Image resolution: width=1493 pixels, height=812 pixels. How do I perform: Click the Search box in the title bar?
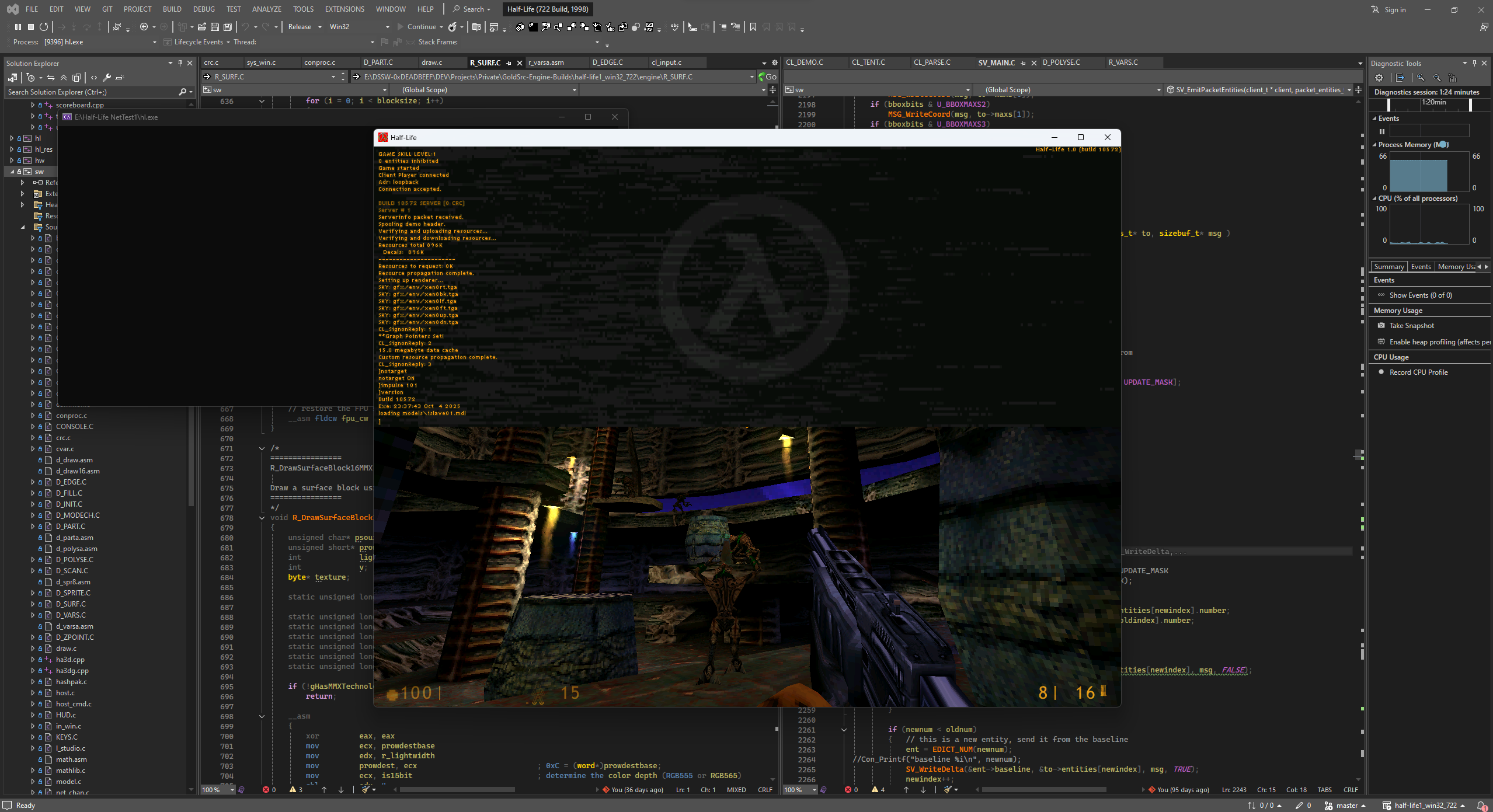click(x=472, y=9)
